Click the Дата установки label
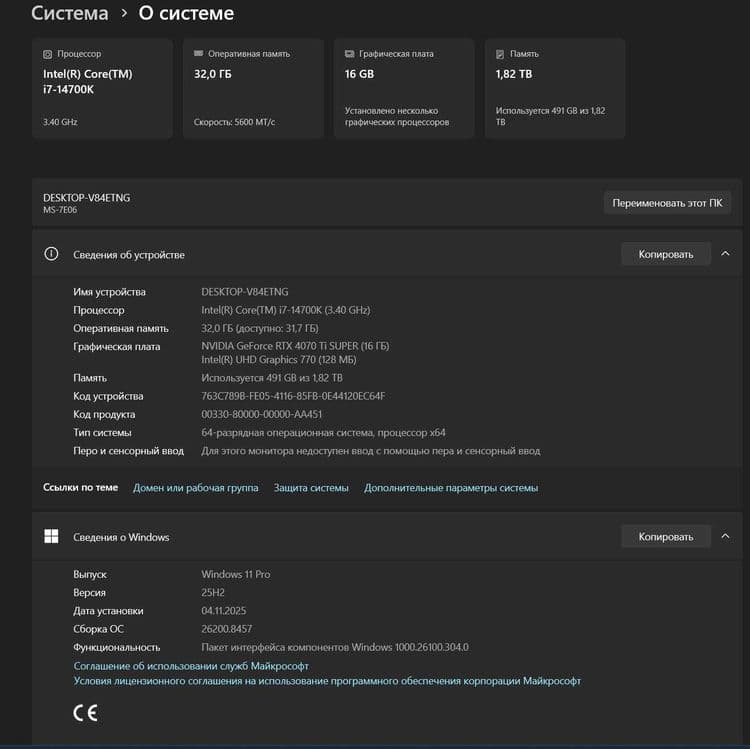This screenshot has width=750, height=749. (x=108, y=610)
